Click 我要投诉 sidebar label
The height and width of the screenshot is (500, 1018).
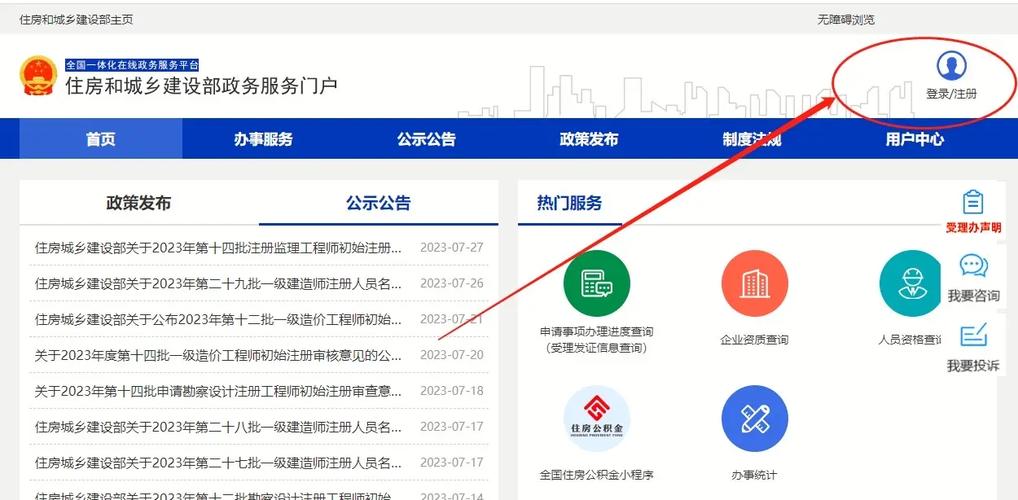click(973, 366)
